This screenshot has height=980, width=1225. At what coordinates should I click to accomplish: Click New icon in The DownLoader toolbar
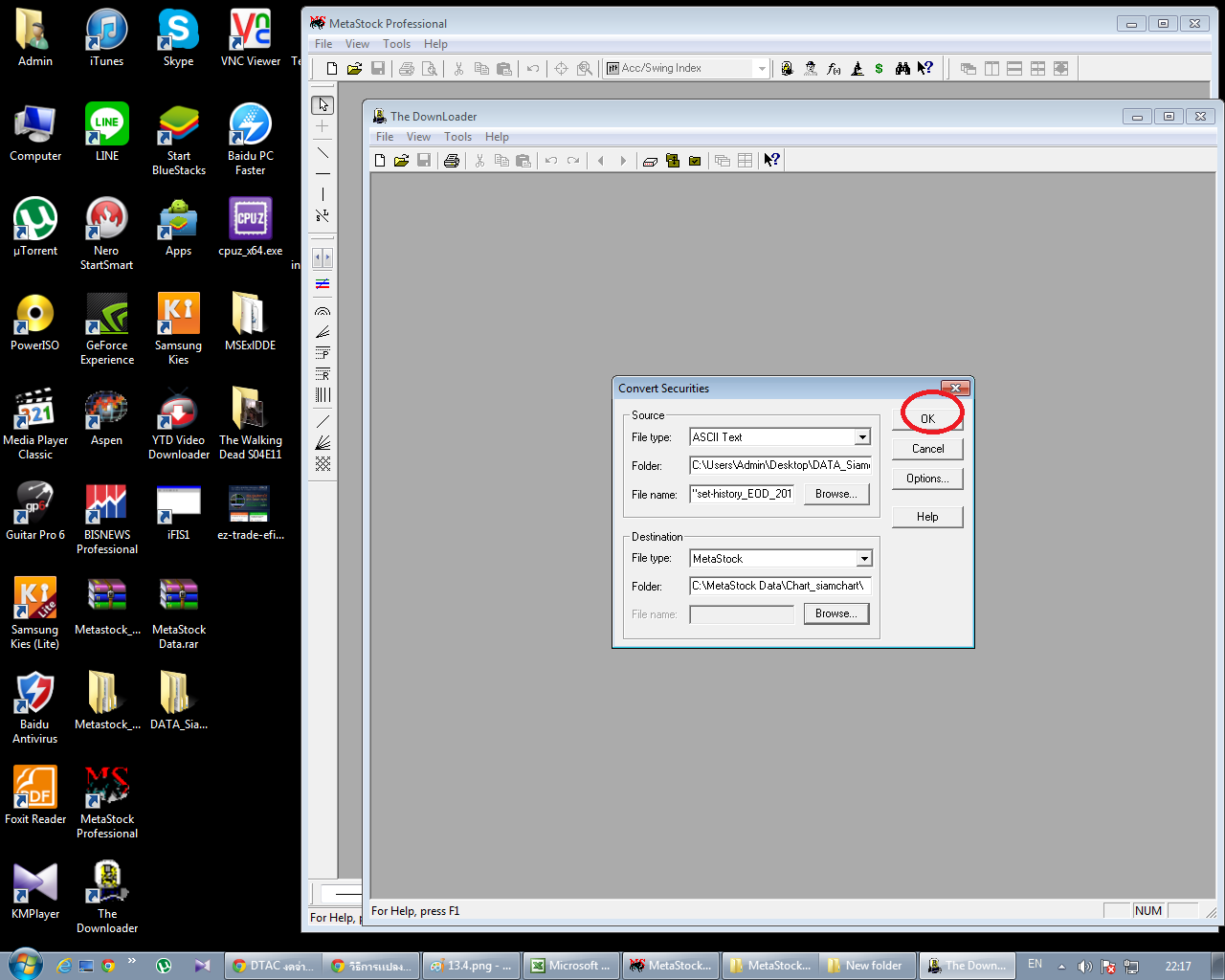click(x=380, y=161)
